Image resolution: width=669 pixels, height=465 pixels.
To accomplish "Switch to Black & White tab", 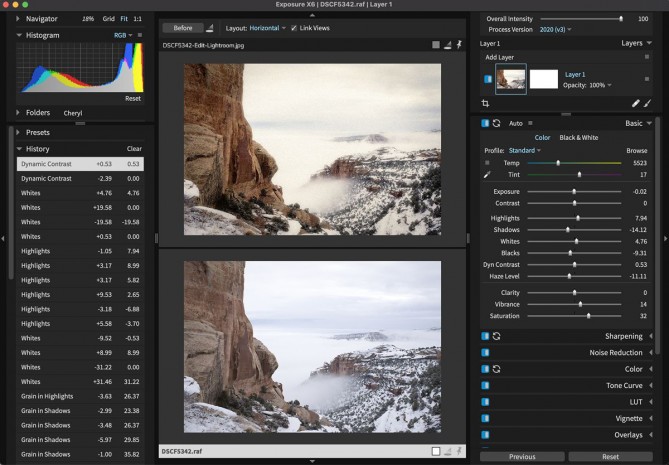I will pos(579,137).
